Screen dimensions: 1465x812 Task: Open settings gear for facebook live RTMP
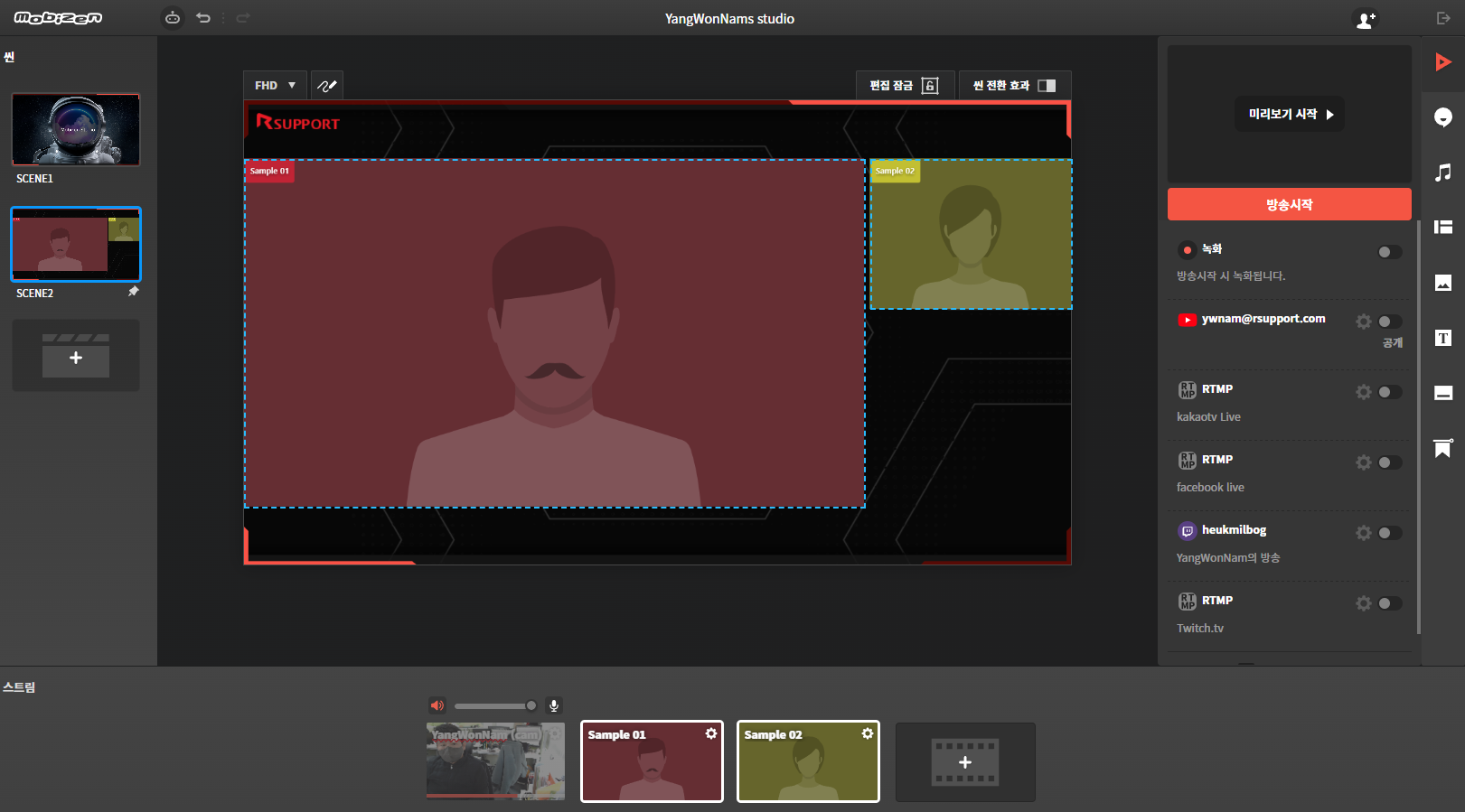pyautogui.click(x=1363, y=462)
